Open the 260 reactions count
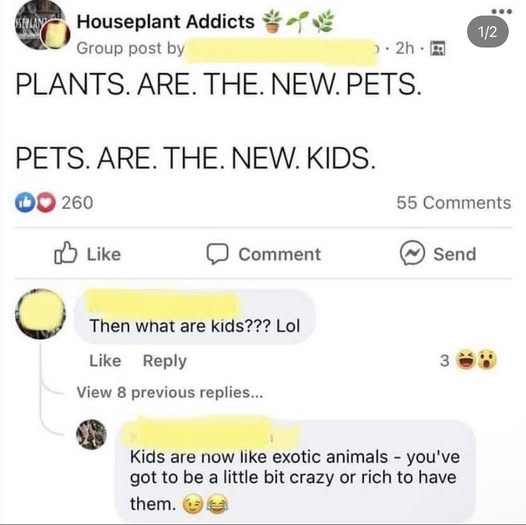This screenshot has height=525, width=526. (77, 203)
